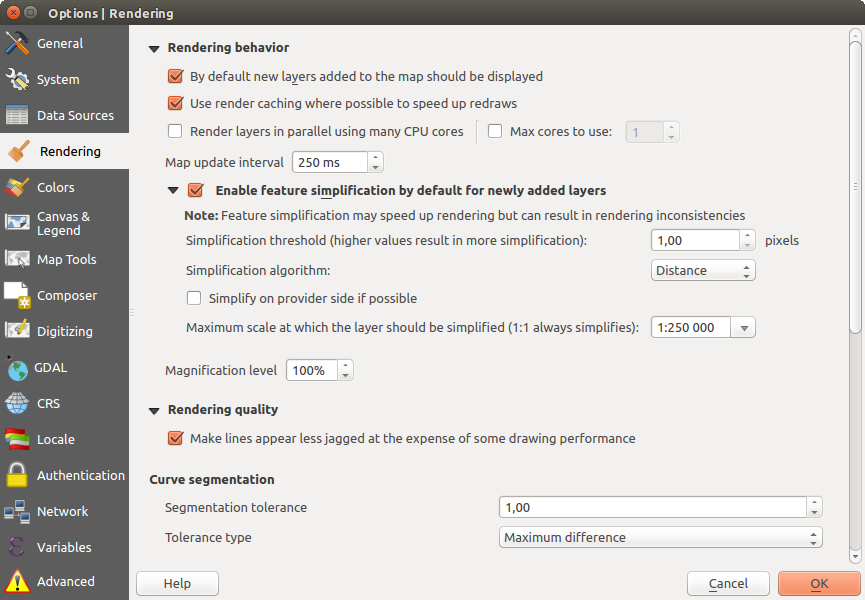Expand the maximum scale 1:250 000 dropdown

coord(743,328)
